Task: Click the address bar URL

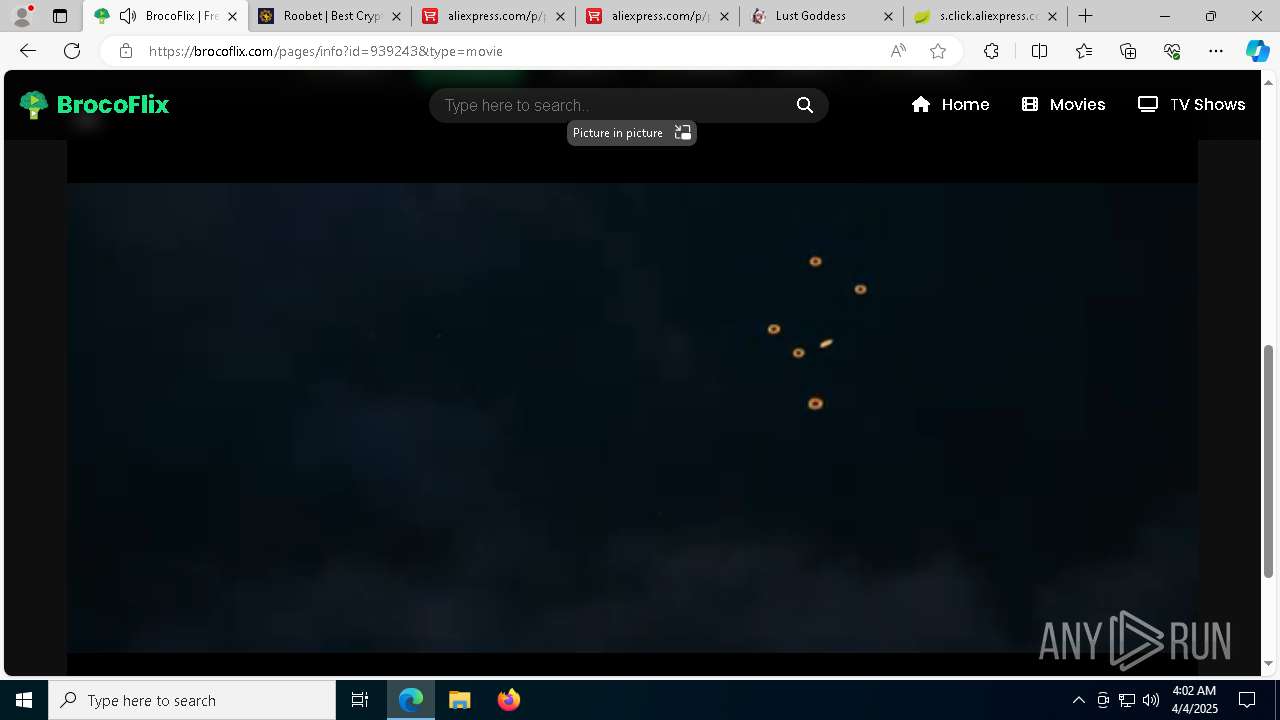Action: click(x=326, y=51)
